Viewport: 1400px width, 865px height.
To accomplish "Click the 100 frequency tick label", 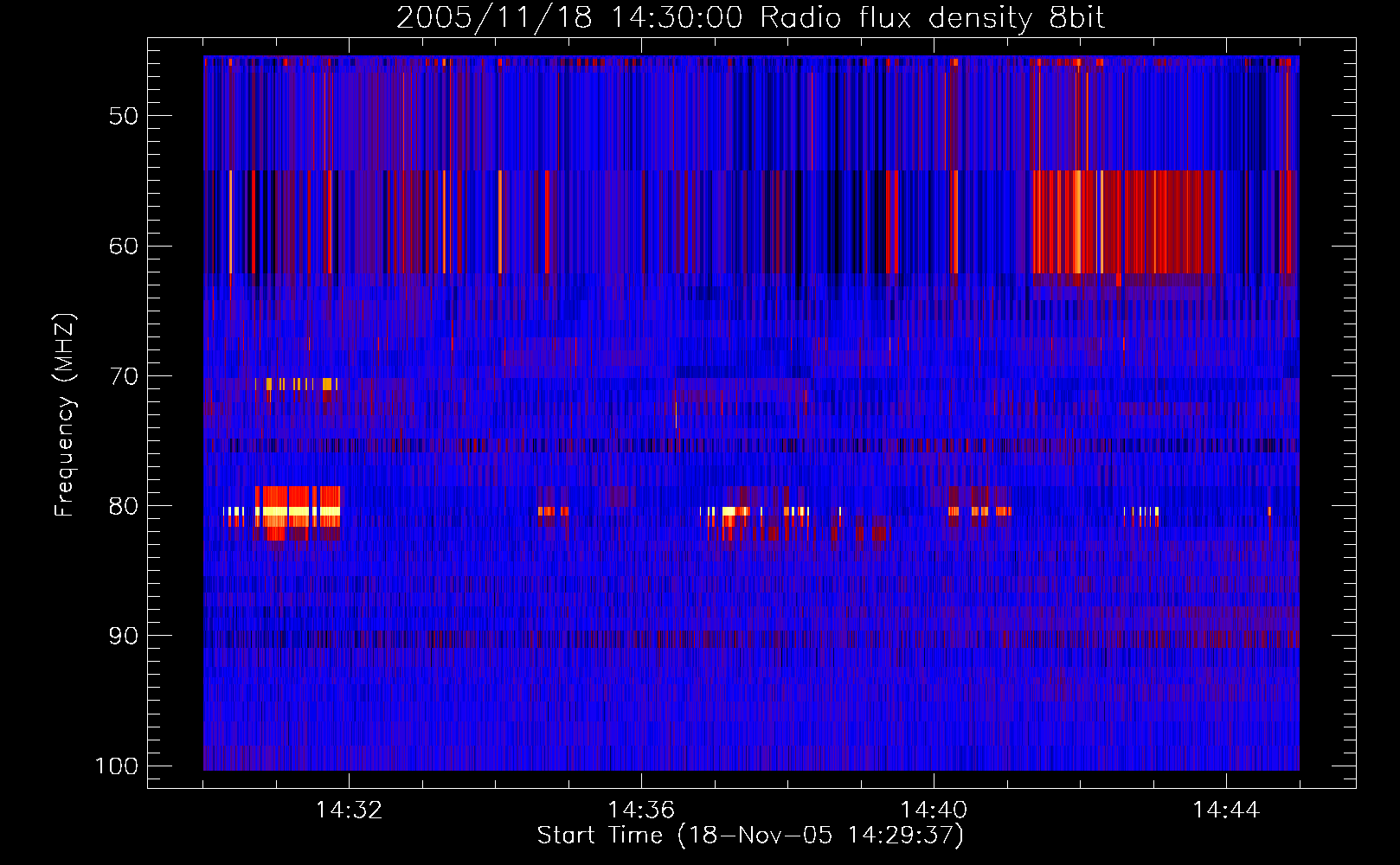I will [116, 766].
